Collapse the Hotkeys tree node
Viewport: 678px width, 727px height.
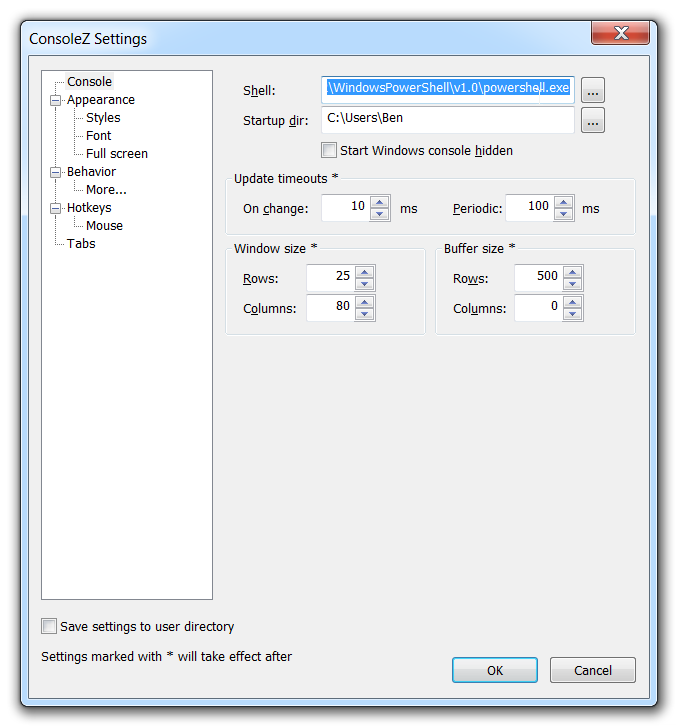click(56, 208)
